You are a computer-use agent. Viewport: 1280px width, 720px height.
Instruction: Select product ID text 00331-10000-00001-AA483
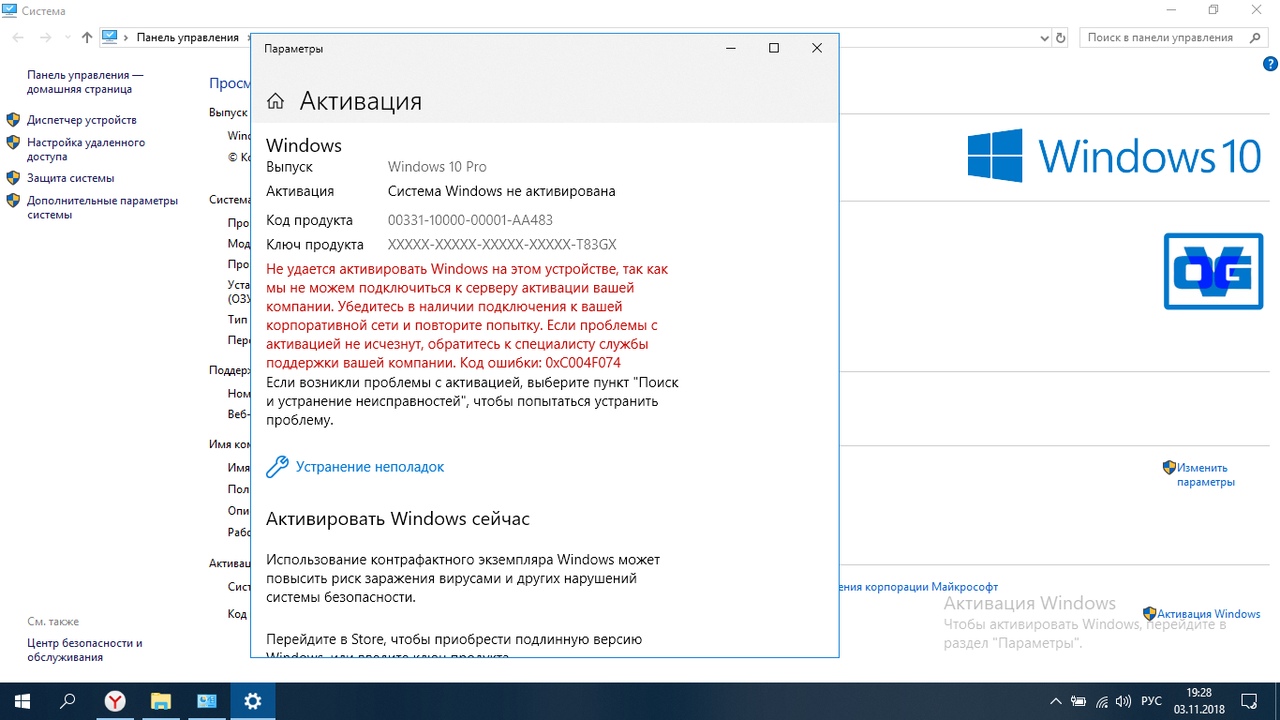coord(470,220)
